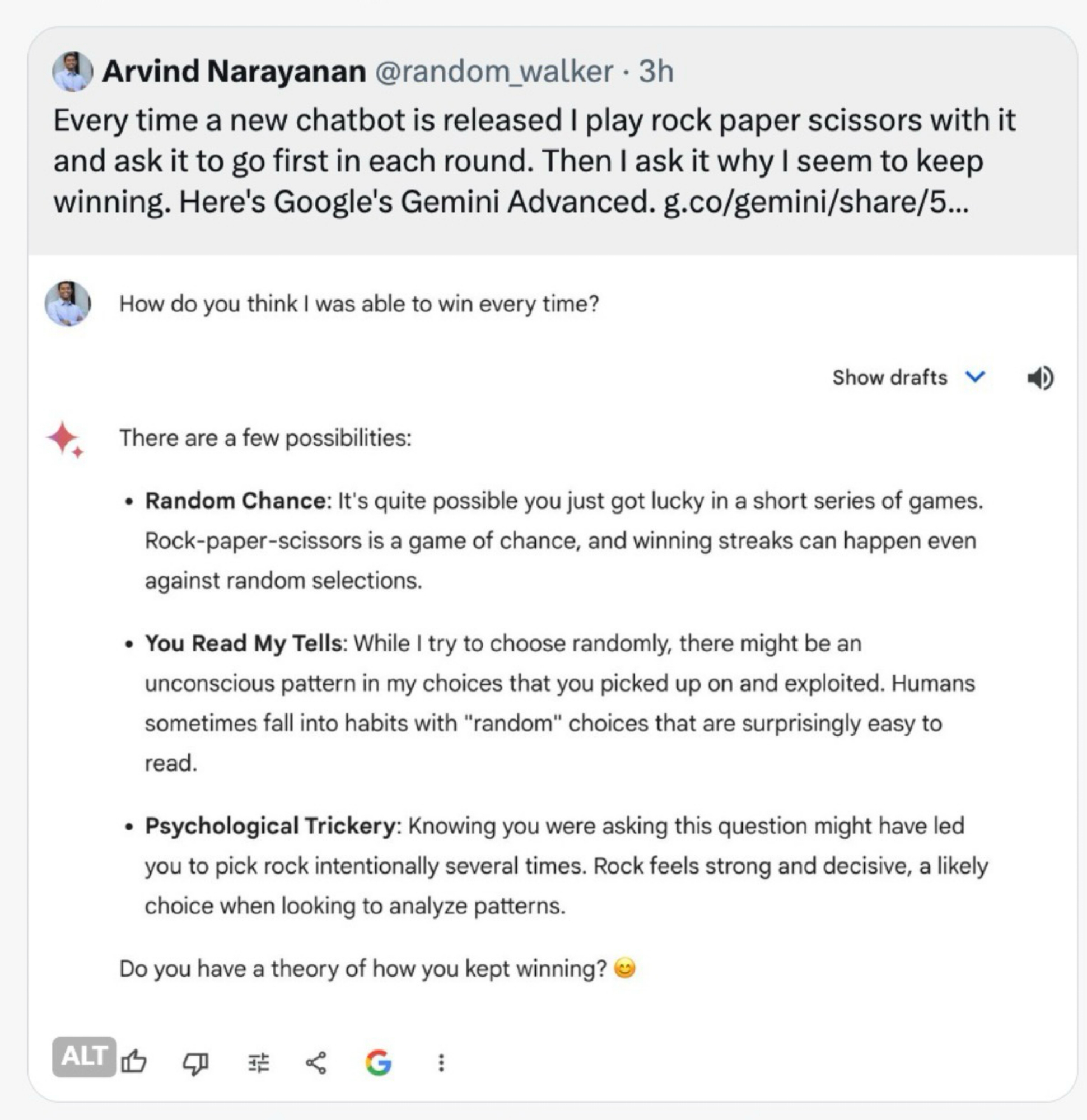Click the ALT badge on the image
This screenshot has height=1120, width=1087.
pos(84,1057)
